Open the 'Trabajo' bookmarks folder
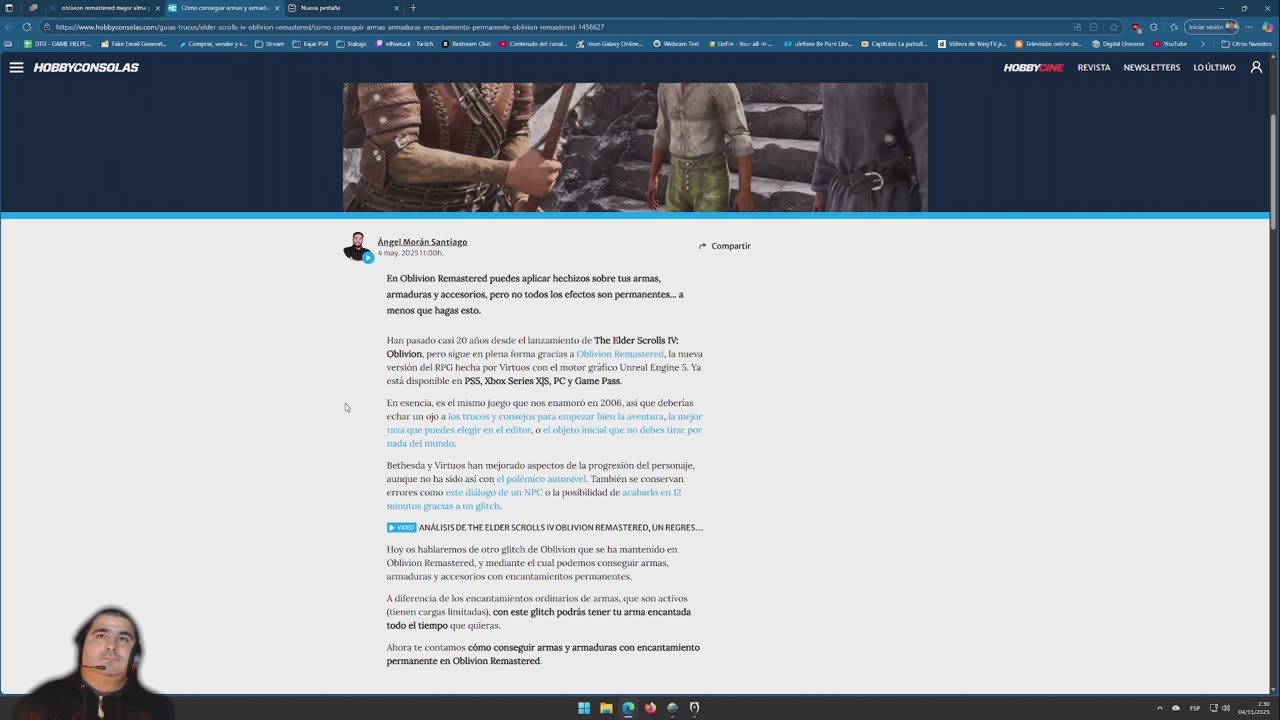The width and height of the screenshot is (1280, 720). (352, 44)
